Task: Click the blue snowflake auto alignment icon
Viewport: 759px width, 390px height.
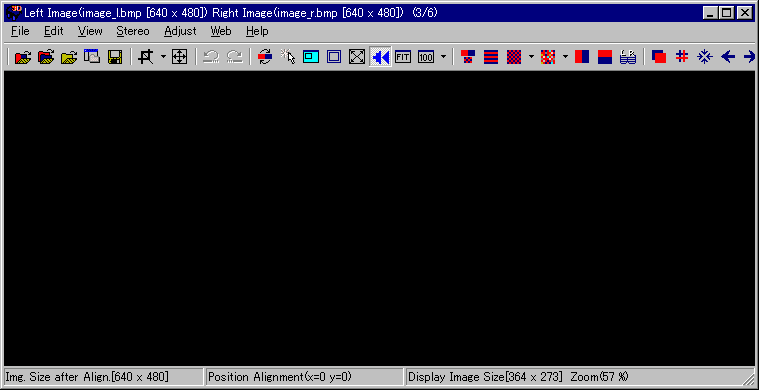Action: click(705, 57)
